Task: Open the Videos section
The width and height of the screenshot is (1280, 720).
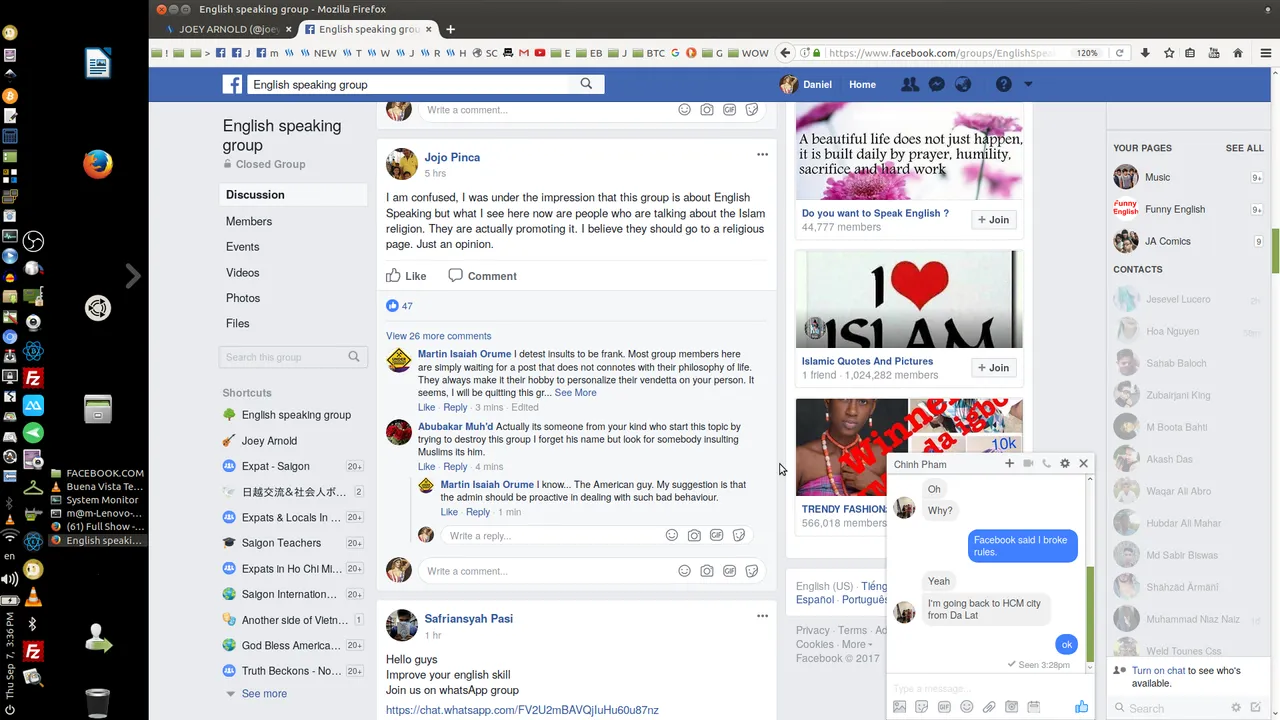Action: 243,273
